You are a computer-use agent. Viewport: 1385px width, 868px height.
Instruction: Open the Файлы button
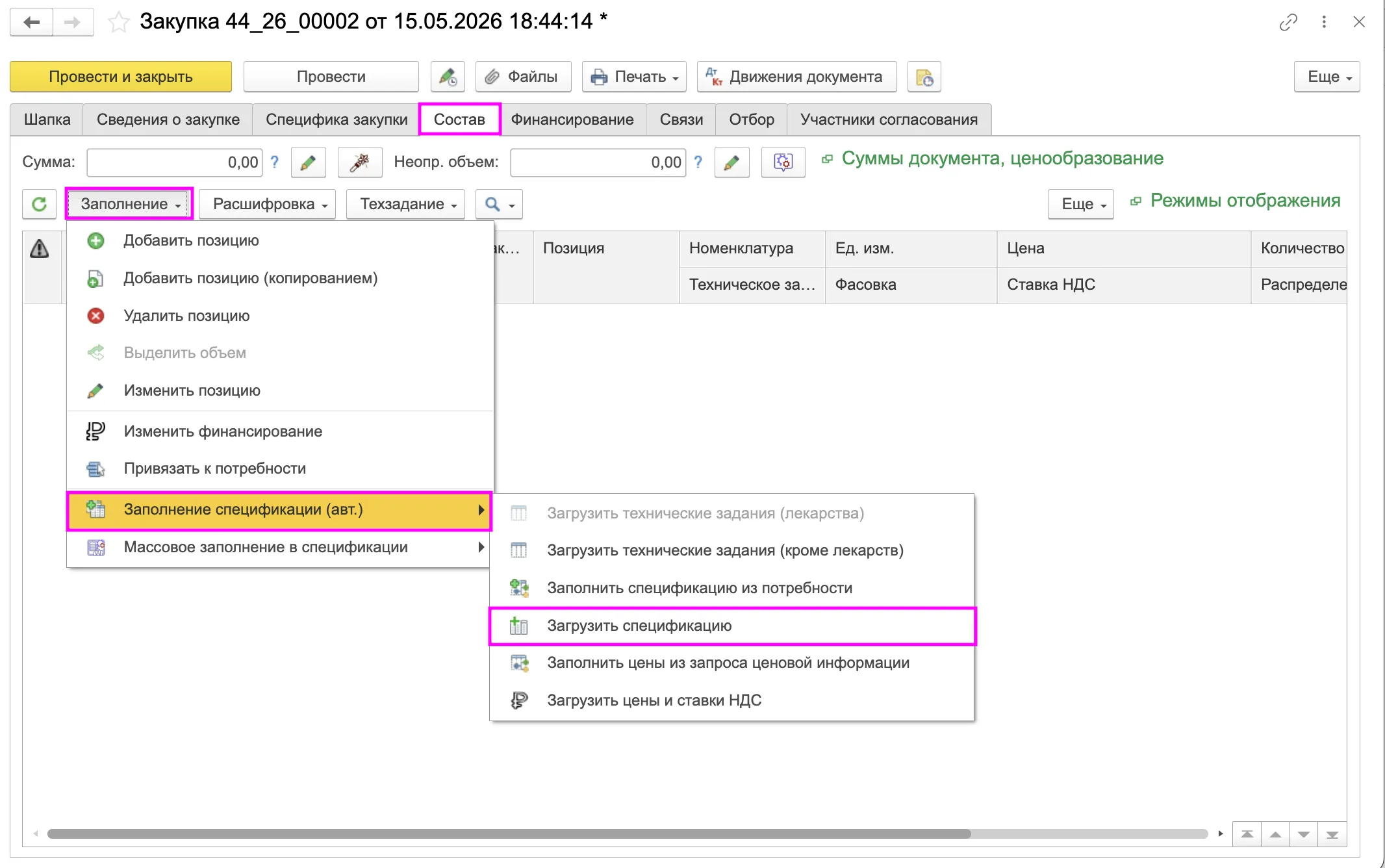click(524, 77)
